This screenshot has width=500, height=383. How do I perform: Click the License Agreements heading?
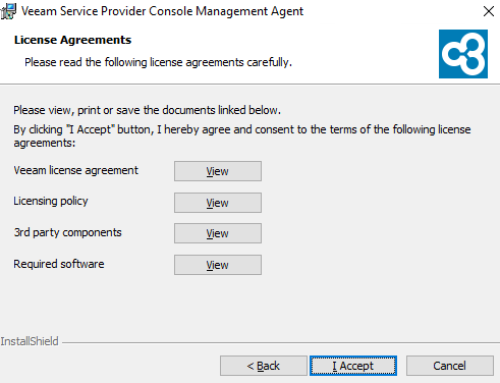click(x=73, y=40)
